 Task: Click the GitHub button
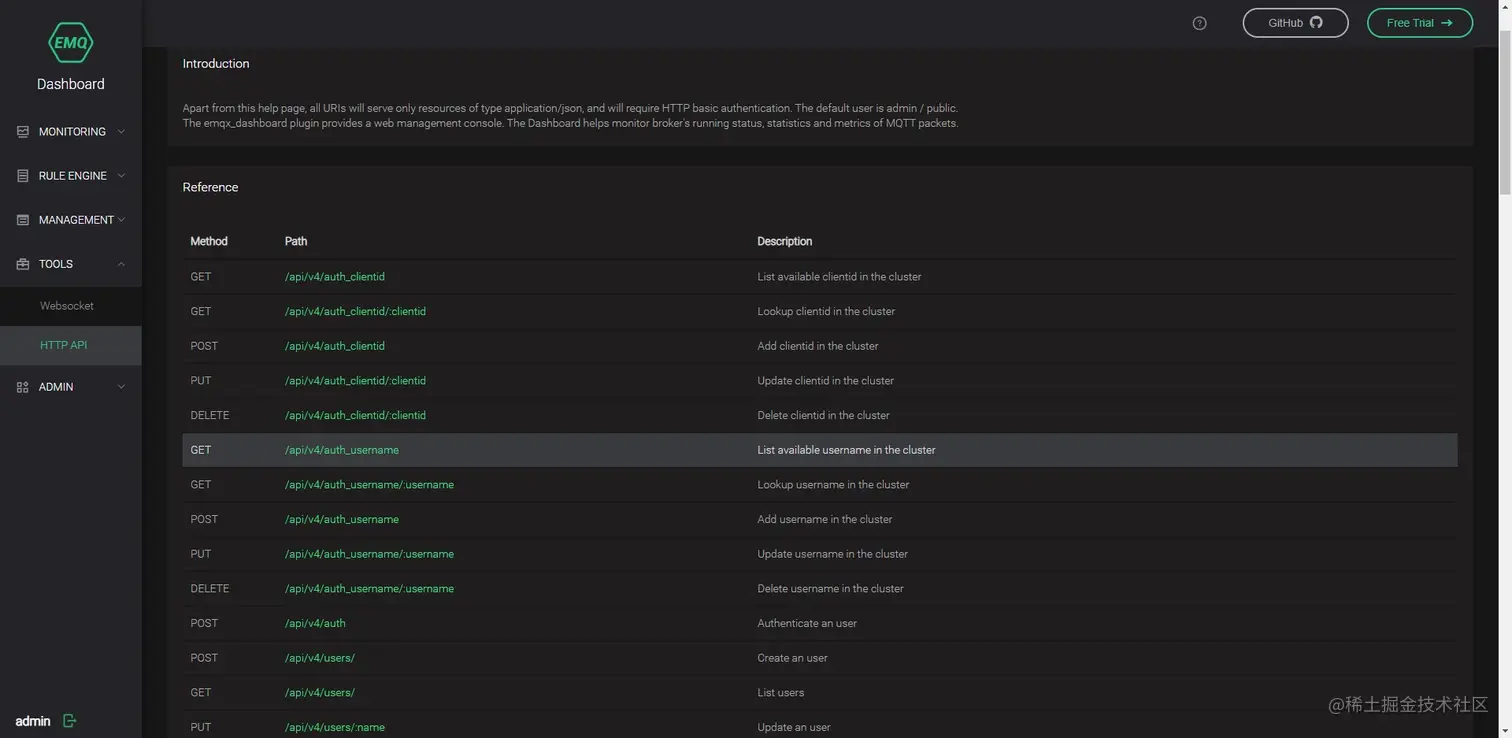pyautogui.click(x=1295, y=23)
